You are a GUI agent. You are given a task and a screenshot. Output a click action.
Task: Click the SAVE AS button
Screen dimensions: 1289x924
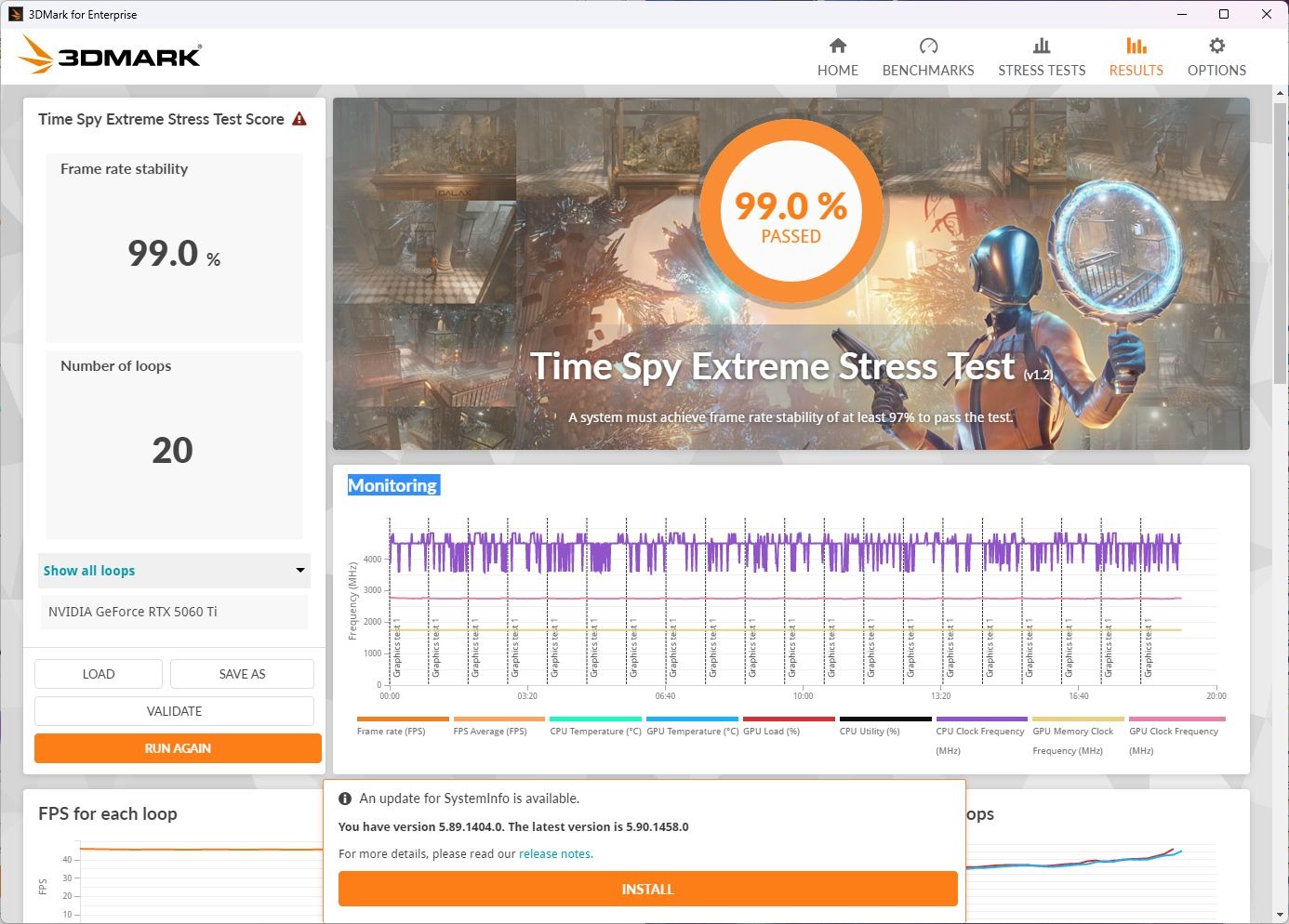click(242, 674)
